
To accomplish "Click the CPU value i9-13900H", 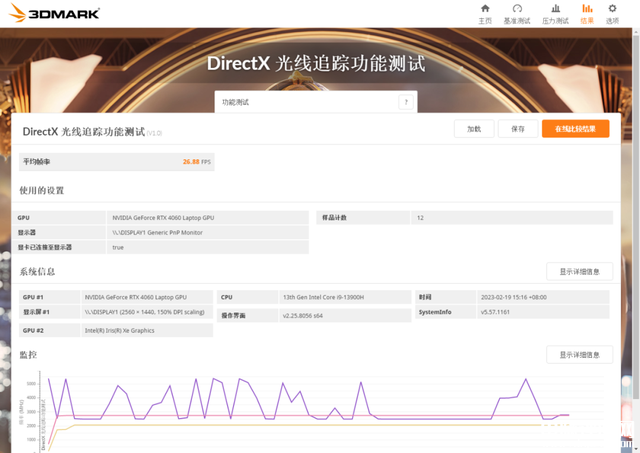I will 323,297.
